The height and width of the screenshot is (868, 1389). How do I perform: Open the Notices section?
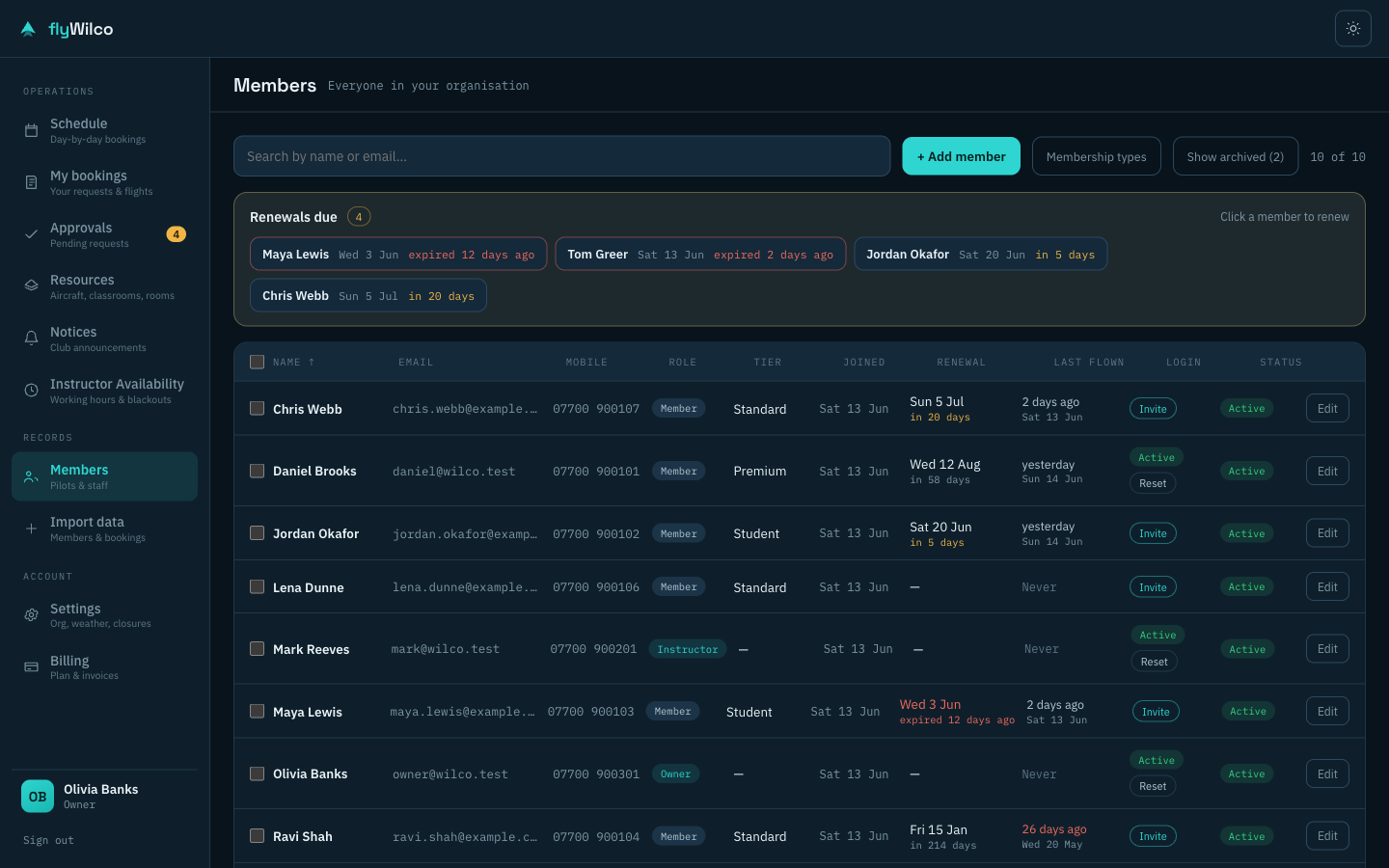point(104,339)
